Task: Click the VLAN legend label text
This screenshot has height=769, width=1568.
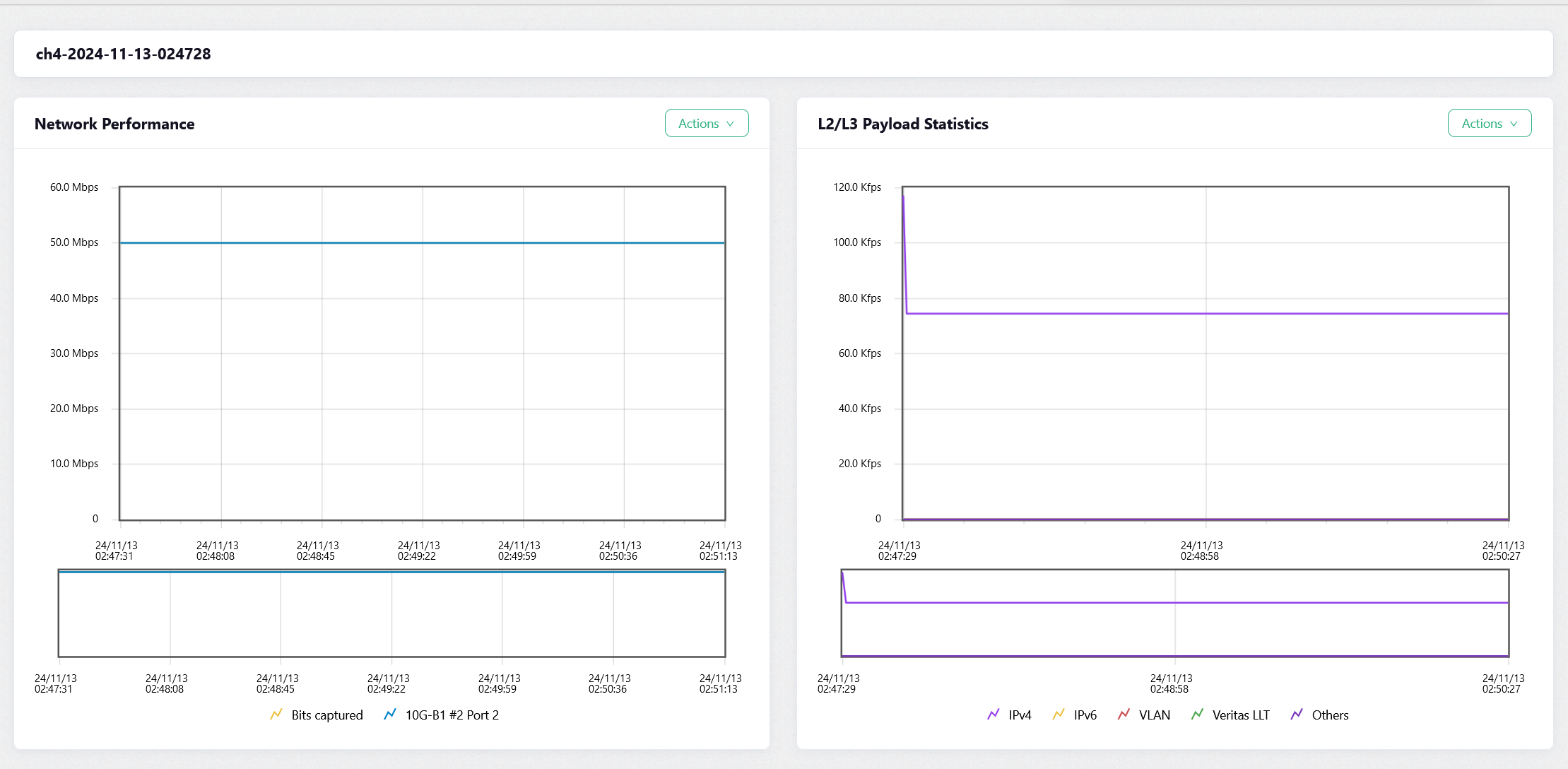Action: click(1155, 715)
